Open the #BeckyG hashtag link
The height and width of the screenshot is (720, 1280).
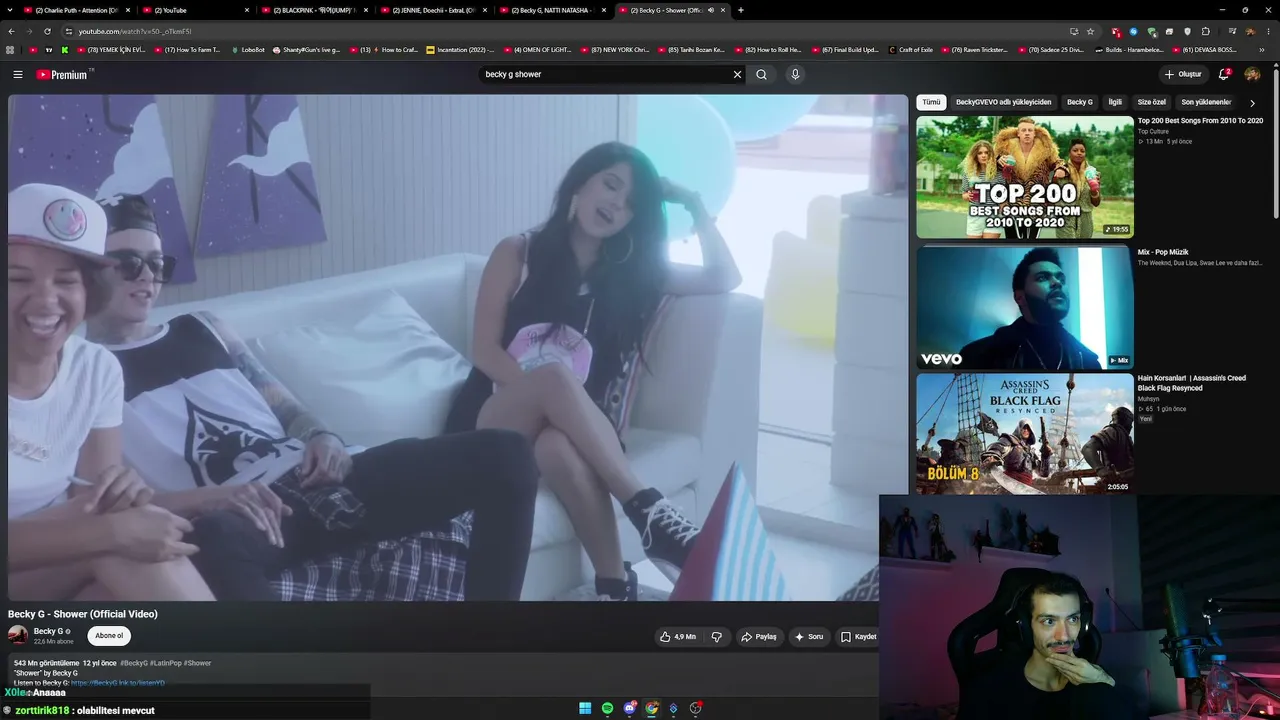point(134,663)
